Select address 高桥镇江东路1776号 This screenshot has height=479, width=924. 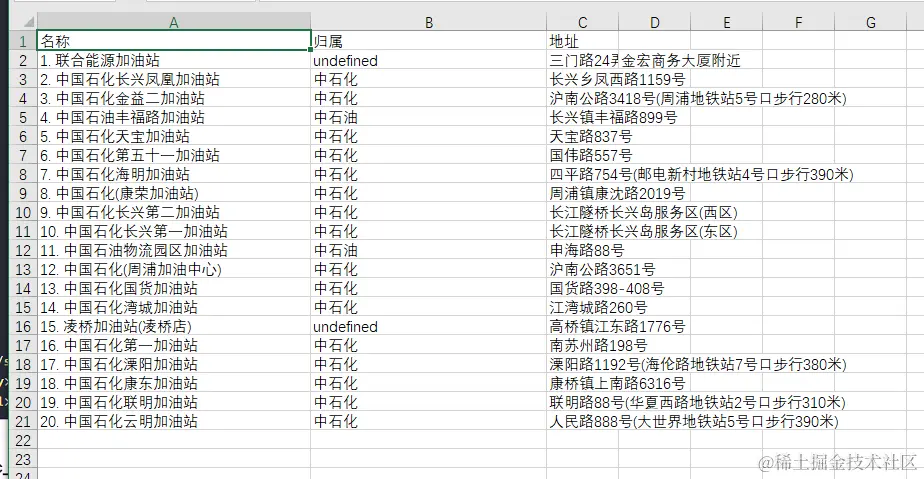[x=617, y=326]
